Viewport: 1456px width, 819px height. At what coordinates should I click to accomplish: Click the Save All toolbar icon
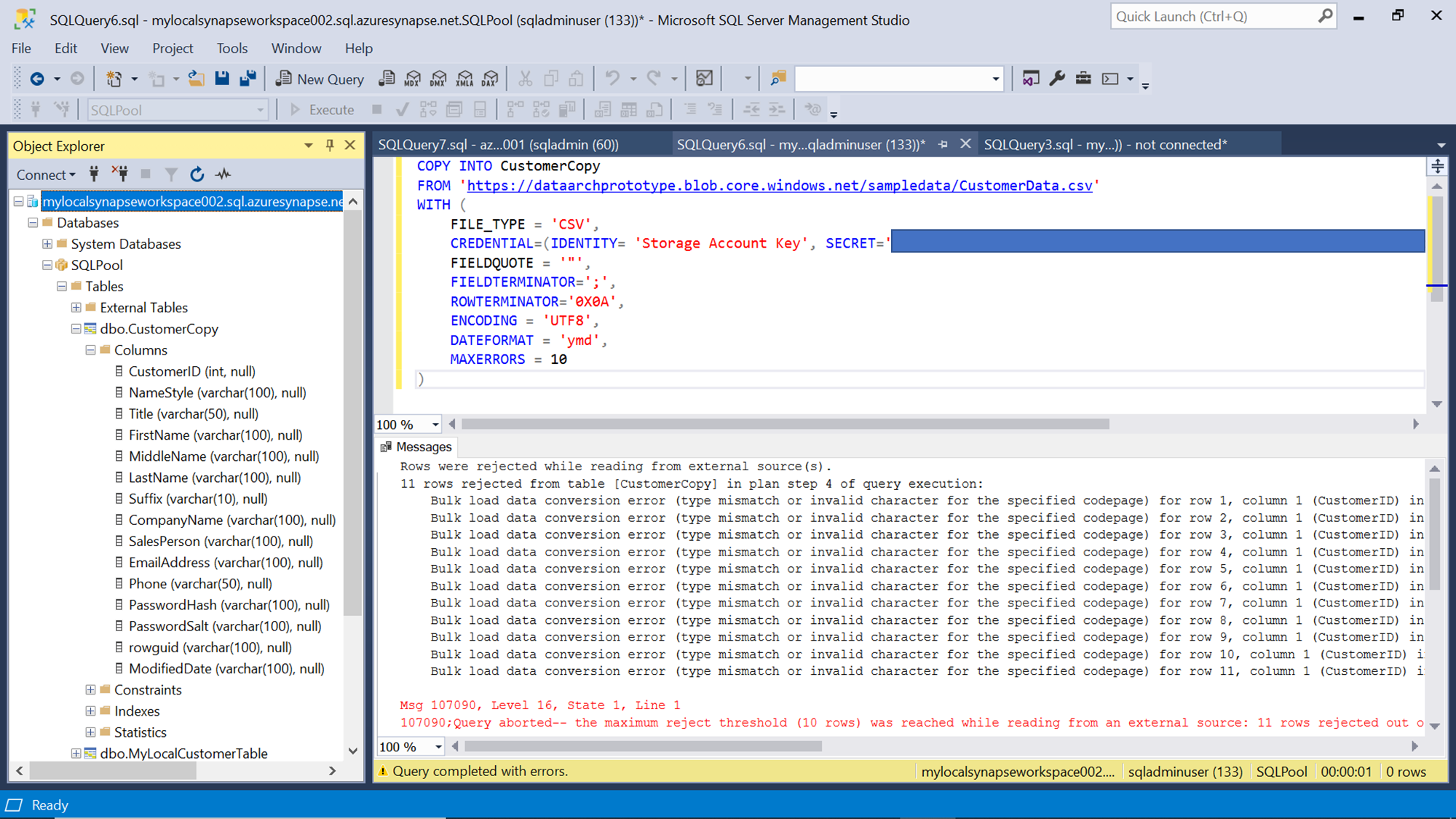click(248, 79)
